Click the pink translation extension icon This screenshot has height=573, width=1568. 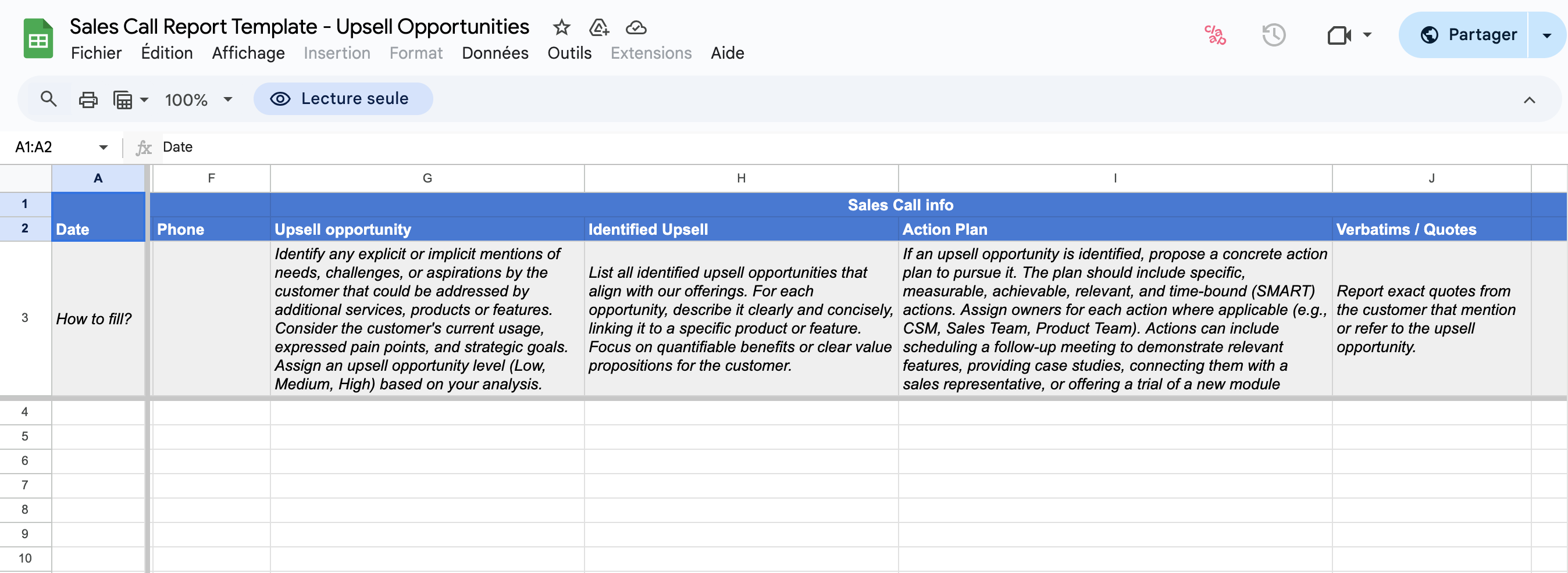coord(1214,35)
